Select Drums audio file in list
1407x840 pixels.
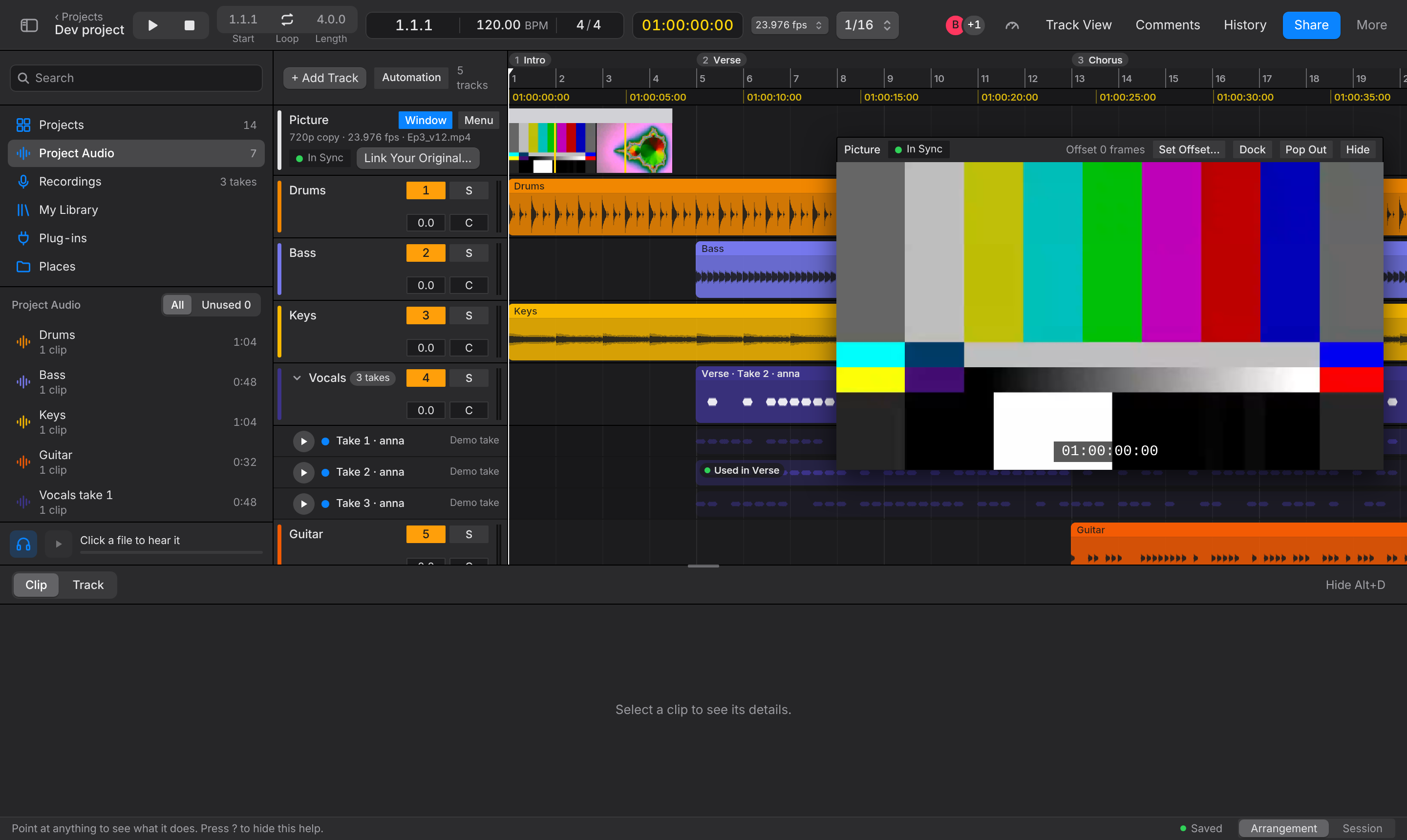(x=136, y=342)
